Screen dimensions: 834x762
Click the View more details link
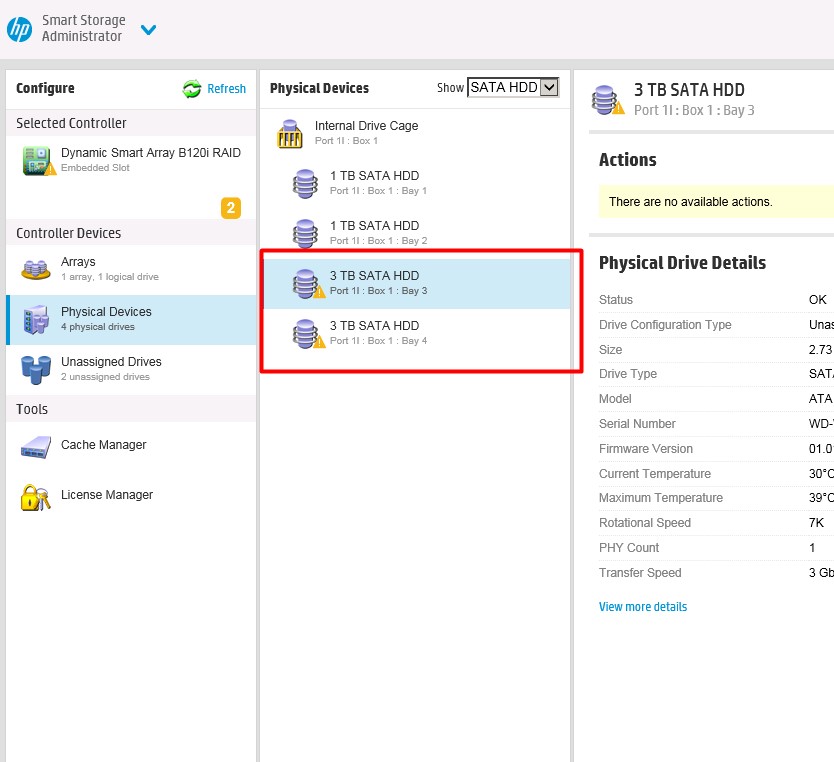(x=643, y=607)
